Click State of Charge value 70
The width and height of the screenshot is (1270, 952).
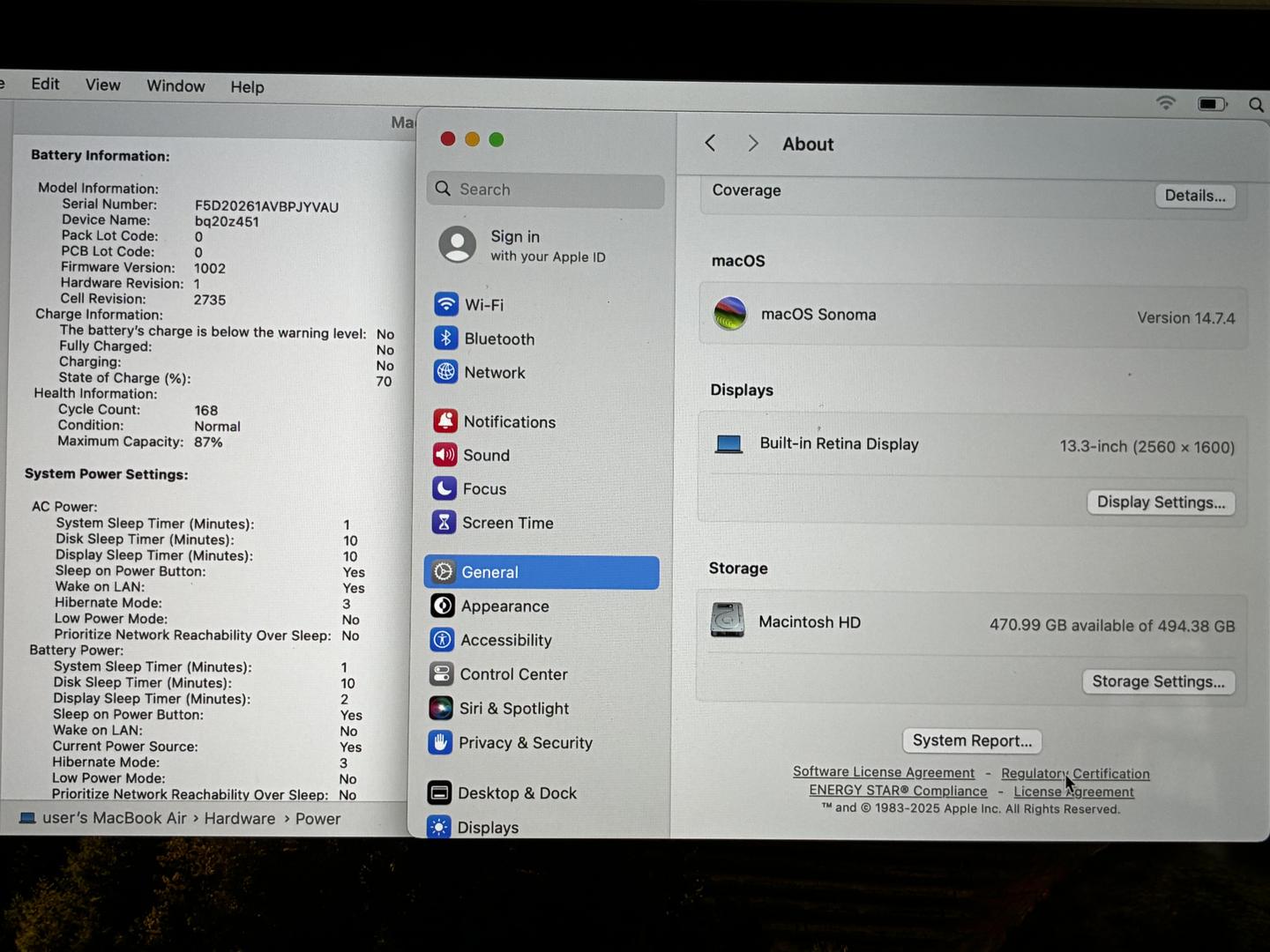[384, 381]
